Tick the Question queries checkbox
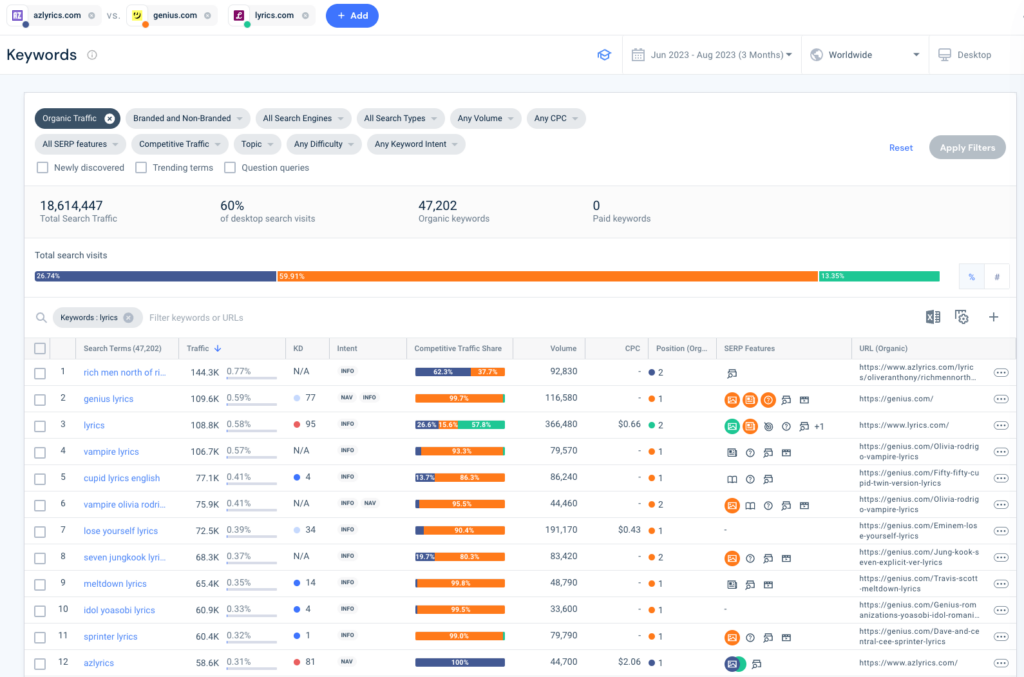1024x677 pixels. coord(230,168)
